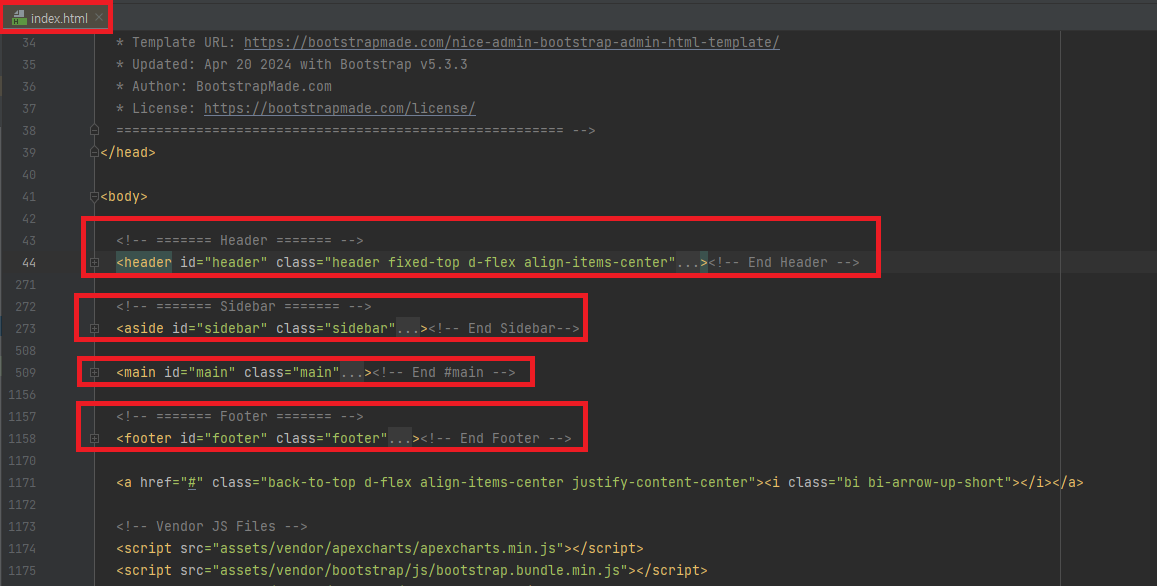This screenshot has height=586, width=1157.
Task: Collapse the body tag fold on line 41
Action: click(x=94, y=196)
